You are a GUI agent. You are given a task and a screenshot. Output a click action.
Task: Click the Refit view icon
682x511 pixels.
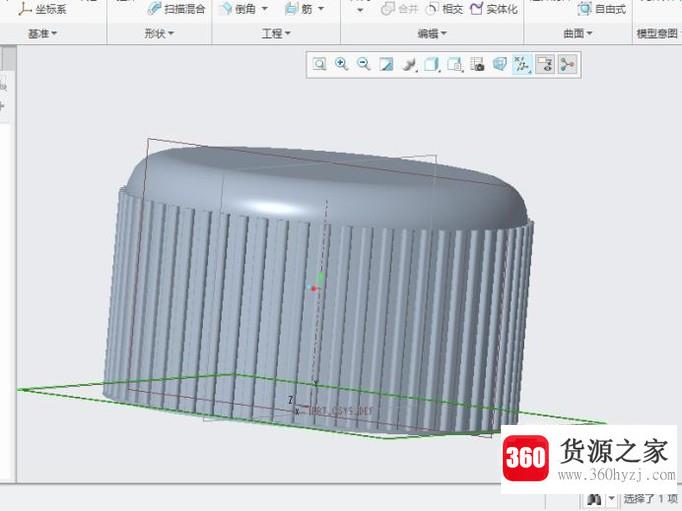[x=319, y=65]
